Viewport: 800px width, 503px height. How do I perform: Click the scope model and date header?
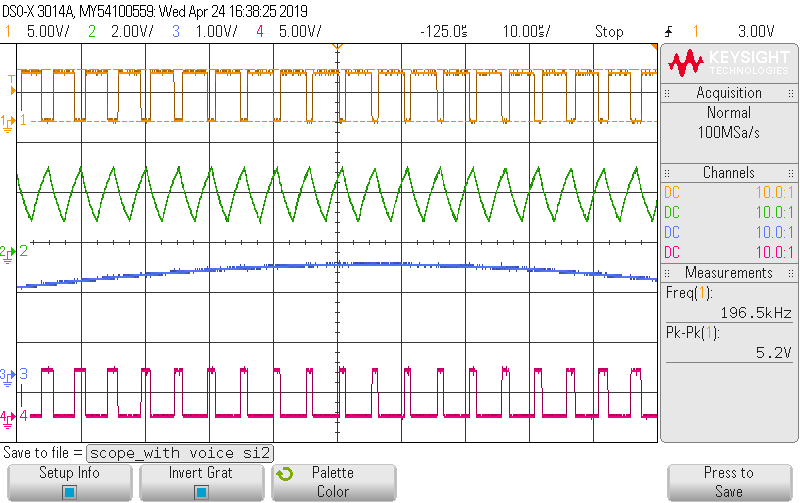pos(155,11)
